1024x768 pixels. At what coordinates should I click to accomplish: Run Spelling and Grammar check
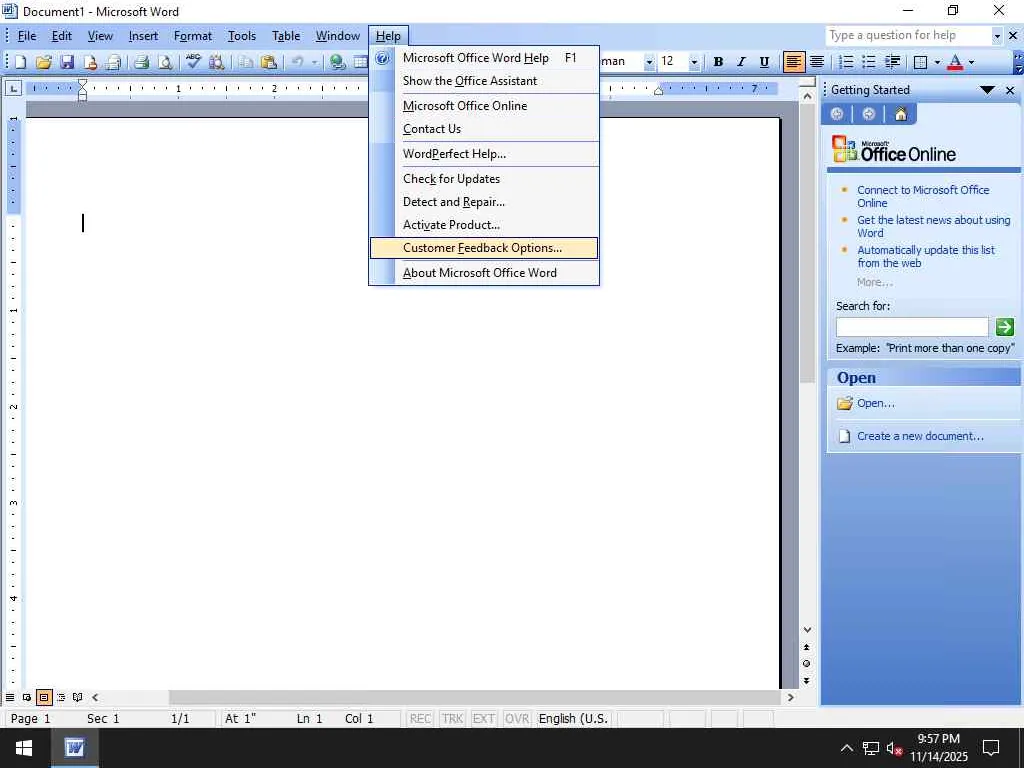click(x=193, y=62)
